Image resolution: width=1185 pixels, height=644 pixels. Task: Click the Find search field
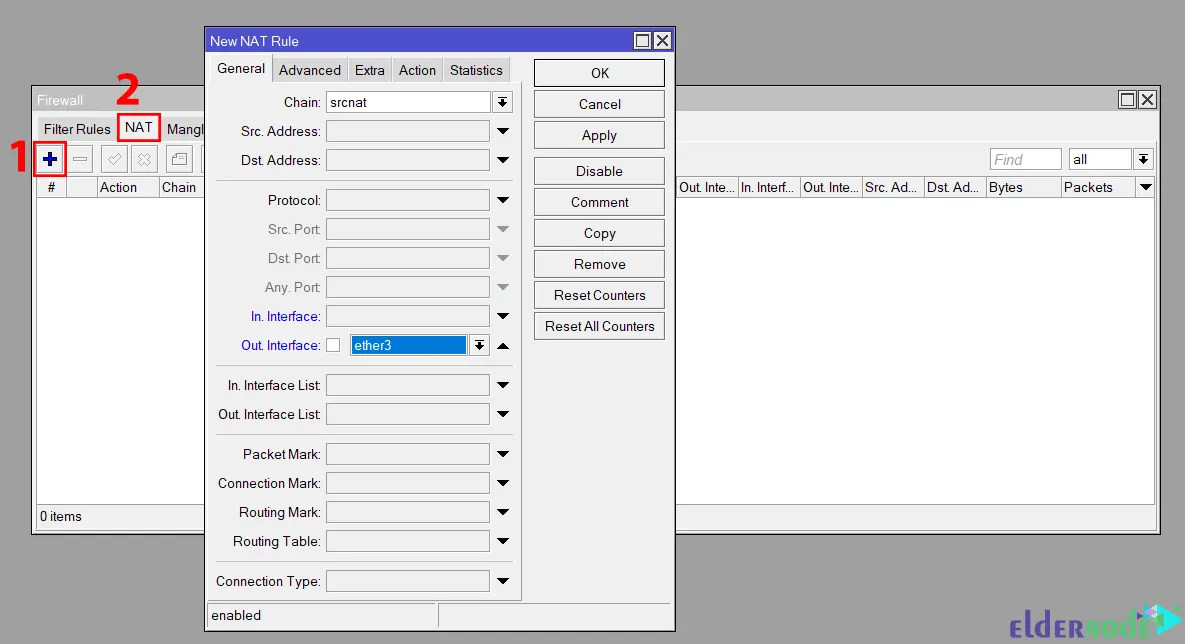[1025, 160]
